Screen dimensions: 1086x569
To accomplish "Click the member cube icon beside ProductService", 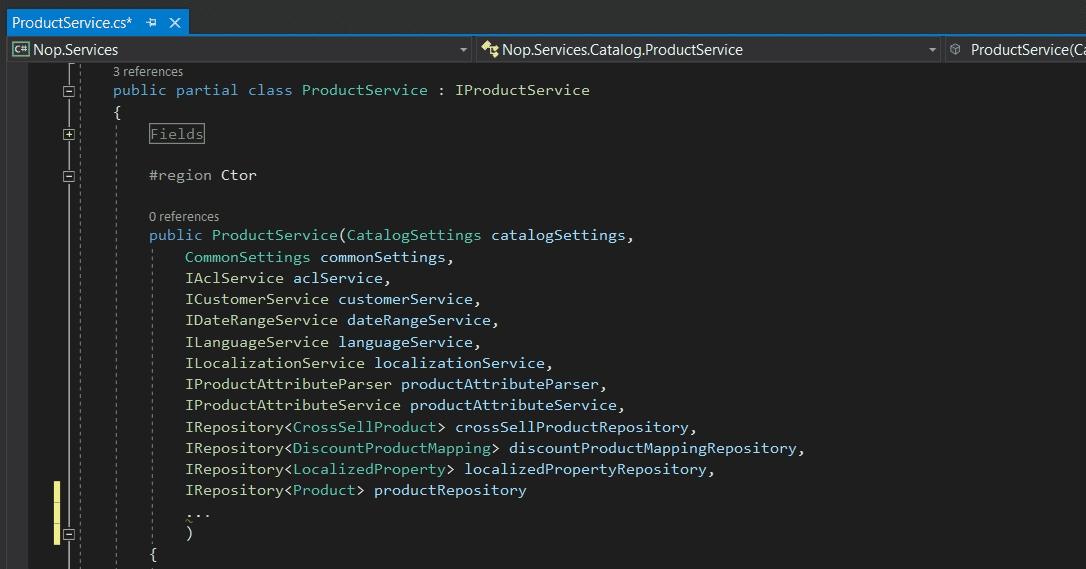I will [955, 49].
